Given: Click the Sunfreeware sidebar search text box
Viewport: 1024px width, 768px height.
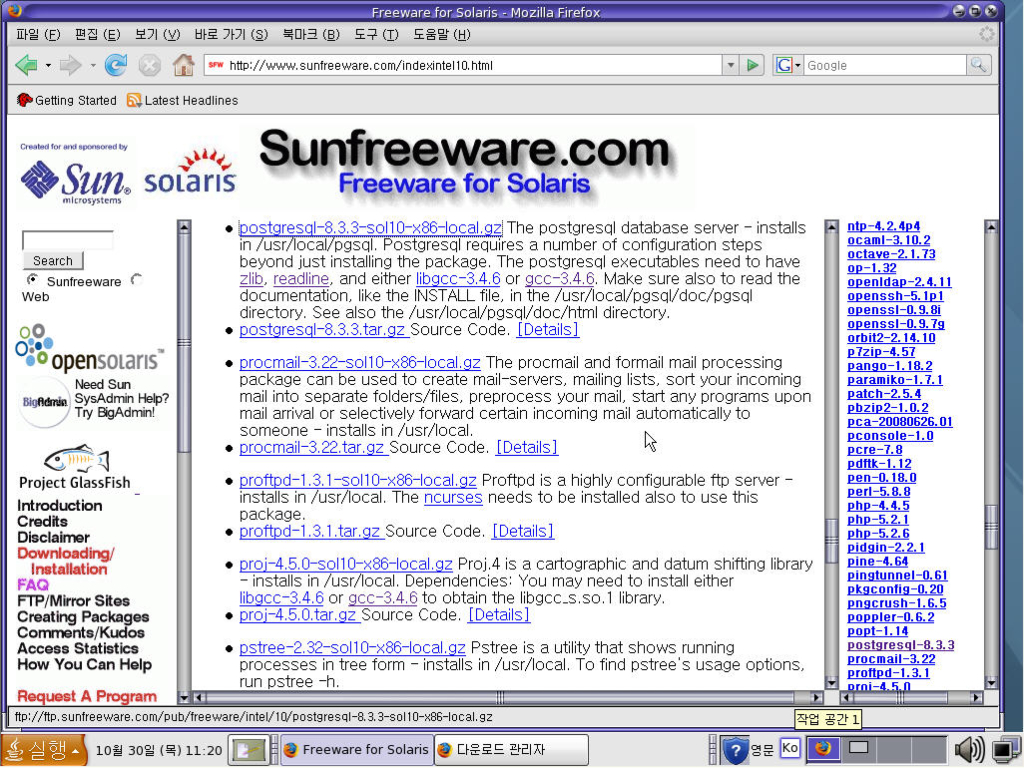Looking at the screenshot, I should click(x=67, y=240).
